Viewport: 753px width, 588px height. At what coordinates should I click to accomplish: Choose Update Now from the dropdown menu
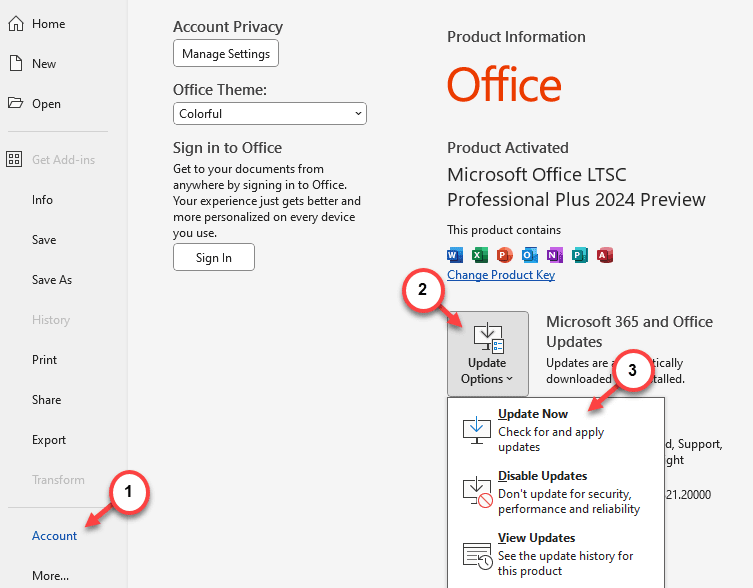(556, 430)
